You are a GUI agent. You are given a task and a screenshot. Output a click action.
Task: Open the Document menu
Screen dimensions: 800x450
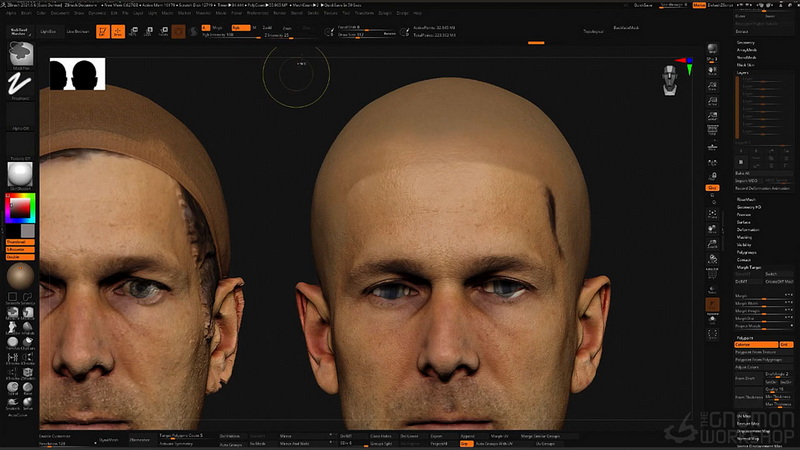[60, 13]
